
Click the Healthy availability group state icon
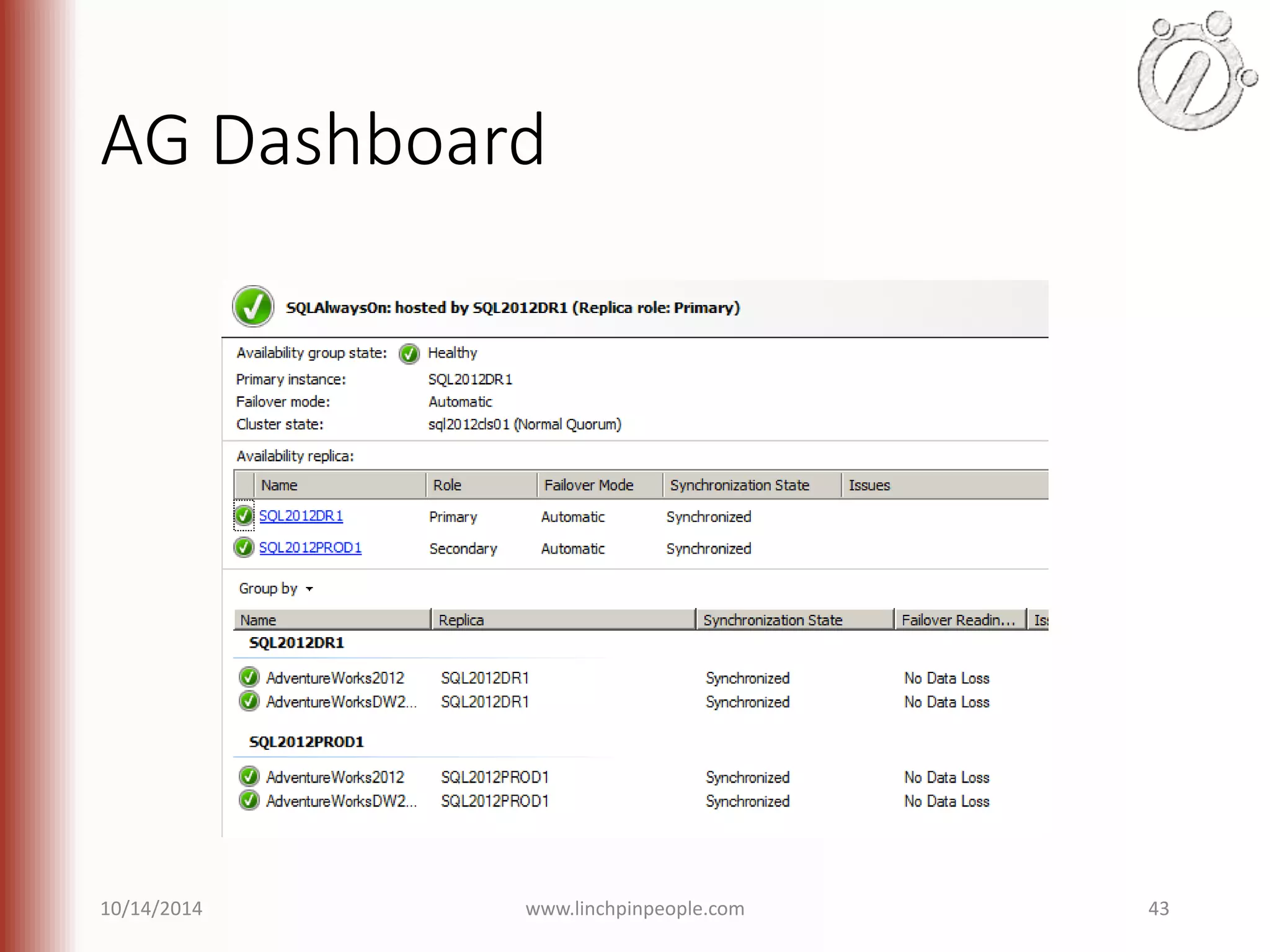click(409, 354)
